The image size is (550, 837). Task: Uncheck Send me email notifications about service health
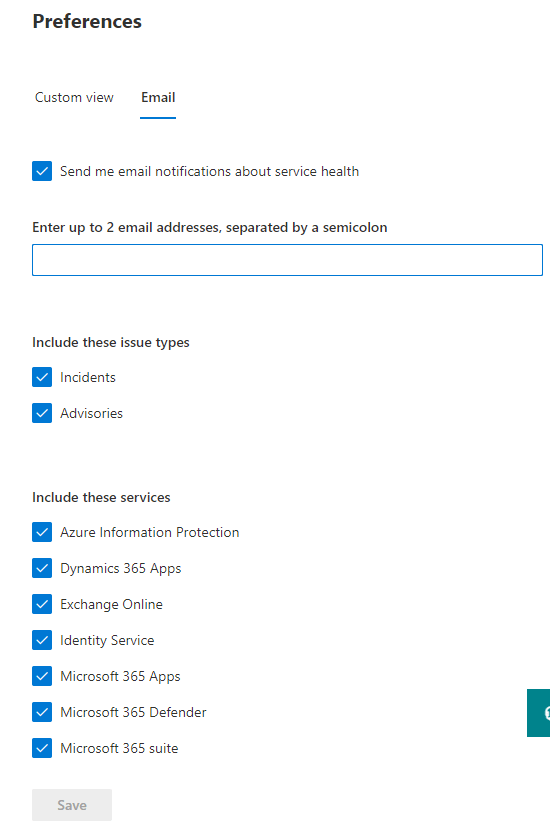[x=42, y=171]
